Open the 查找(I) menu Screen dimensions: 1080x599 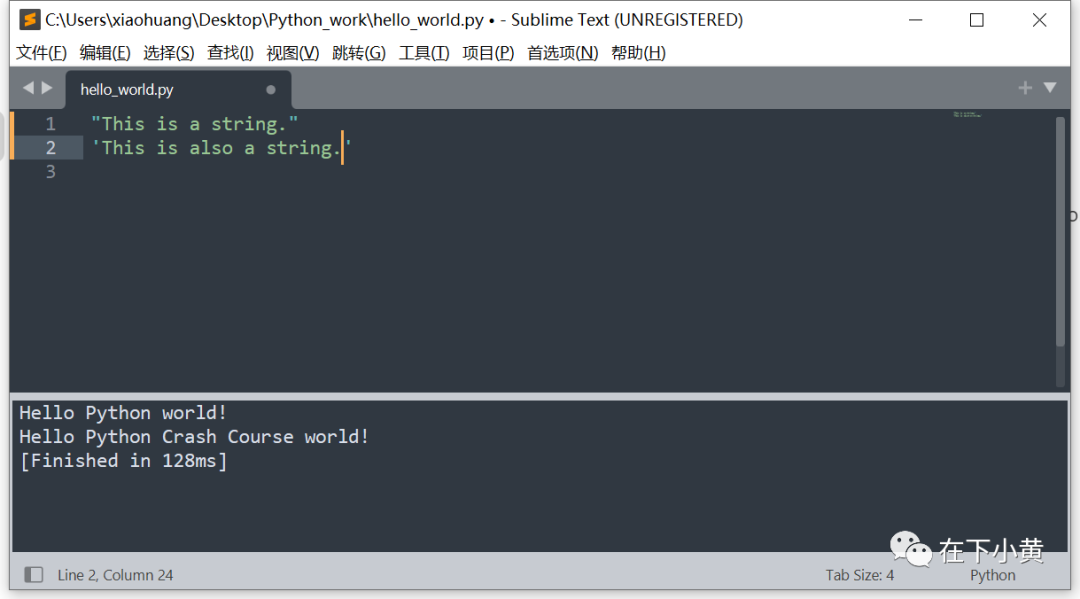click(x=230, y=53)
